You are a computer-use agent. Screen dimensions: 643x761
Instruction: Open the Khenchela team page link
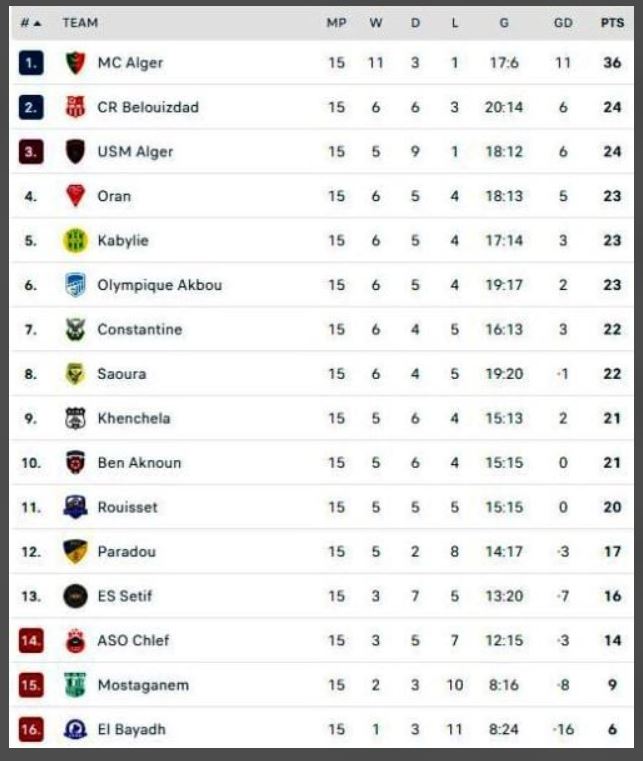(x=135, y=418)
